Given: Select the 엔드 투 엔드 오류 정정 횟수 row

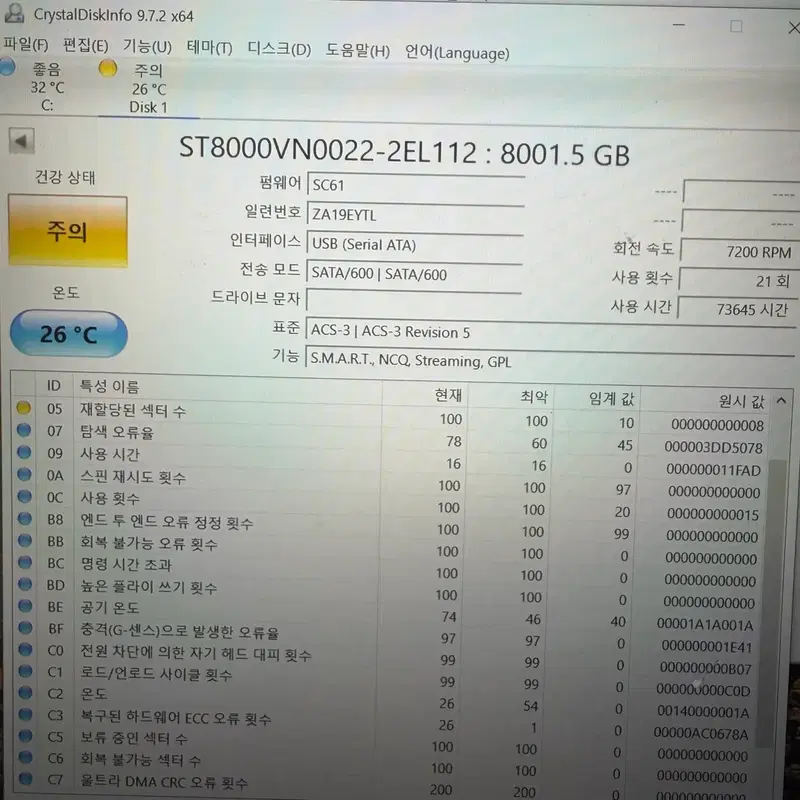Looking at the screenshot, I should coord(166,521).
